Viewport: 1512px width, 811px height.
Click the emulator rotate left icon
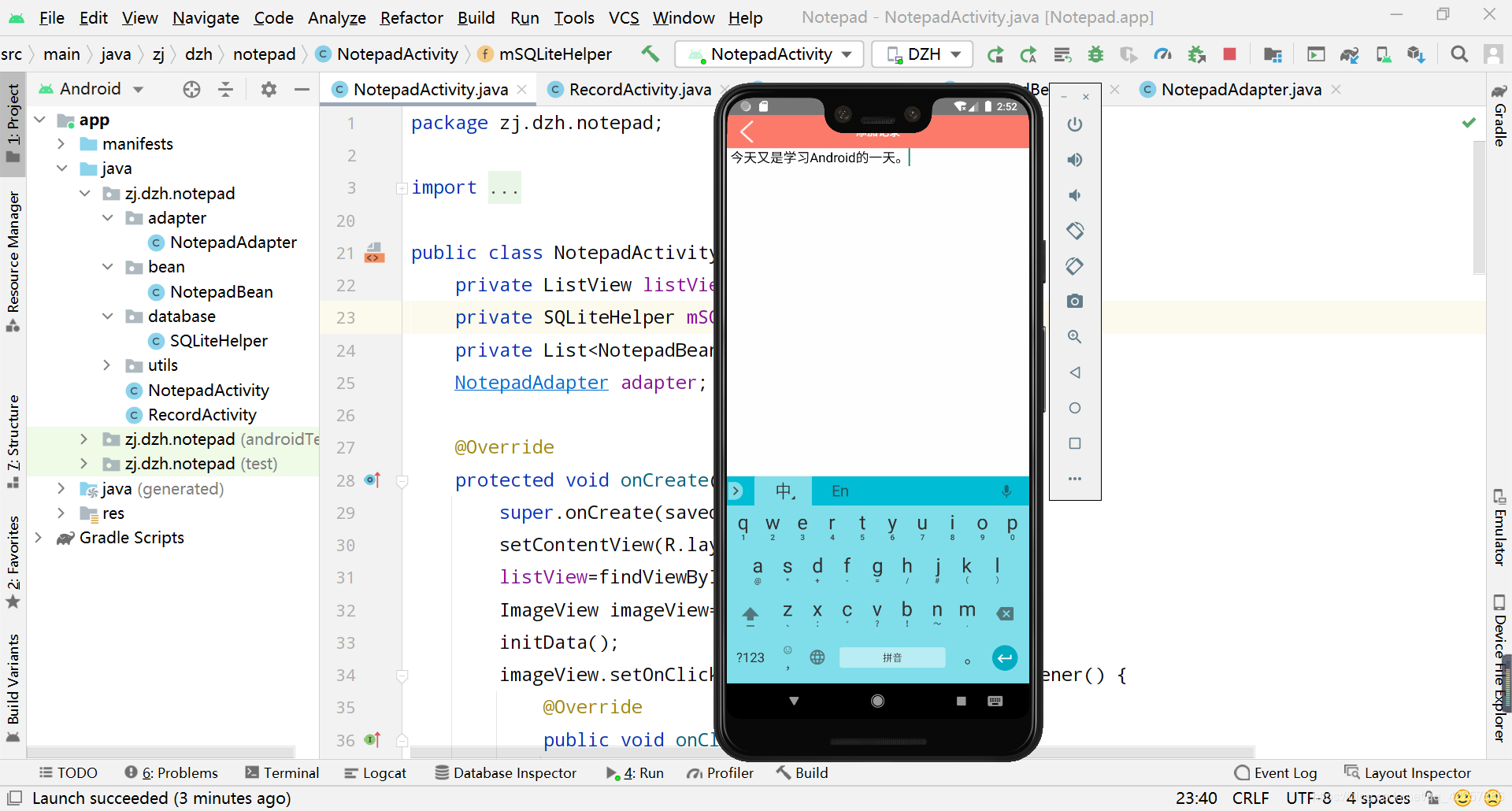point(1075,231)
